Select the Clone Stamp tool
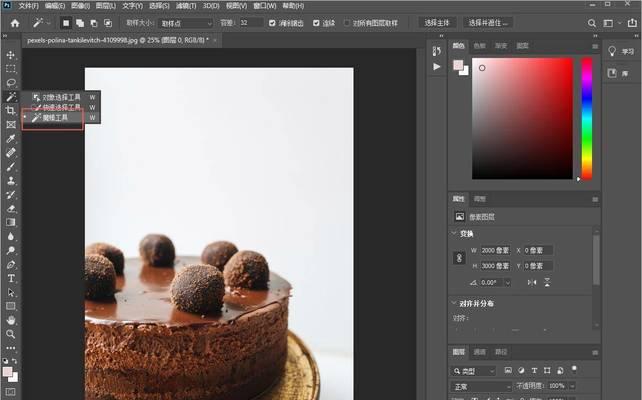The height and width of the screenshot is (400, 642). click(11, 181)
